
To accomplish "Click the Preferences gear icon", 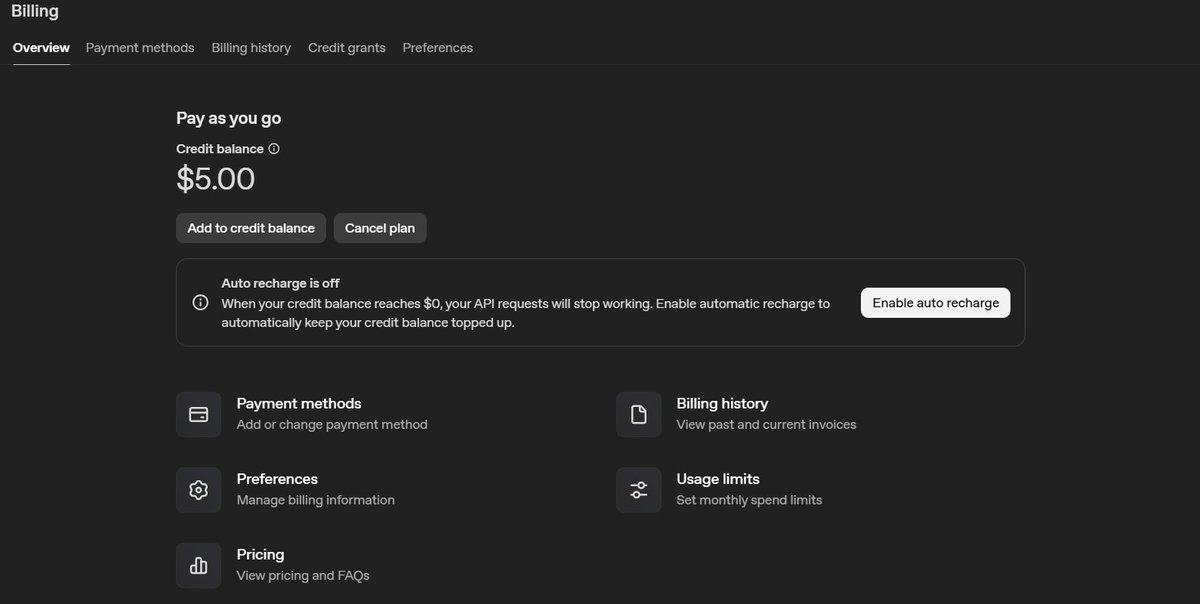I will [198, 490].
